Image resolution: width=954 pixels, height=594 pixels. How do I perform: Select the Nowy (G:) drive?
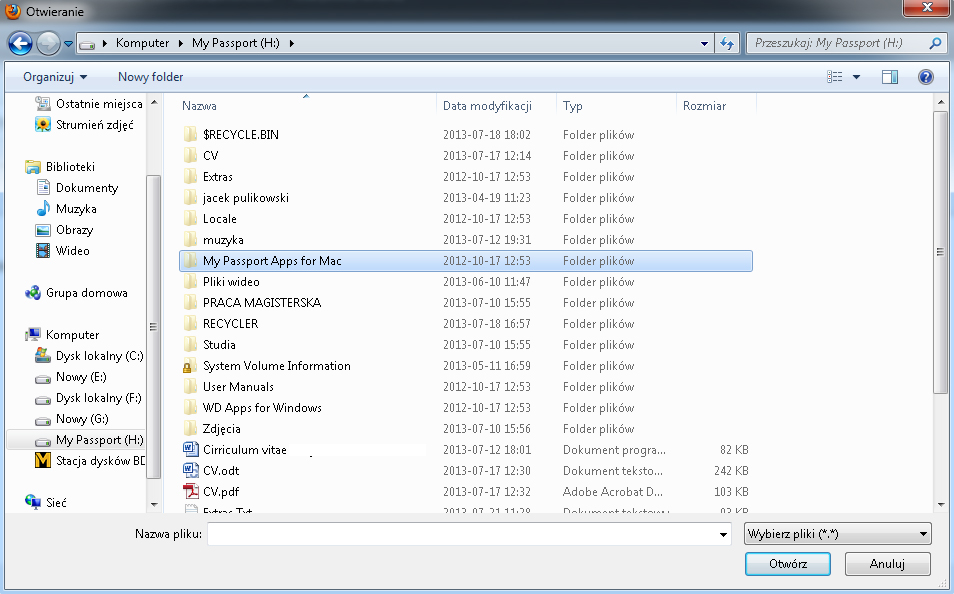click(x=72, y=419)
